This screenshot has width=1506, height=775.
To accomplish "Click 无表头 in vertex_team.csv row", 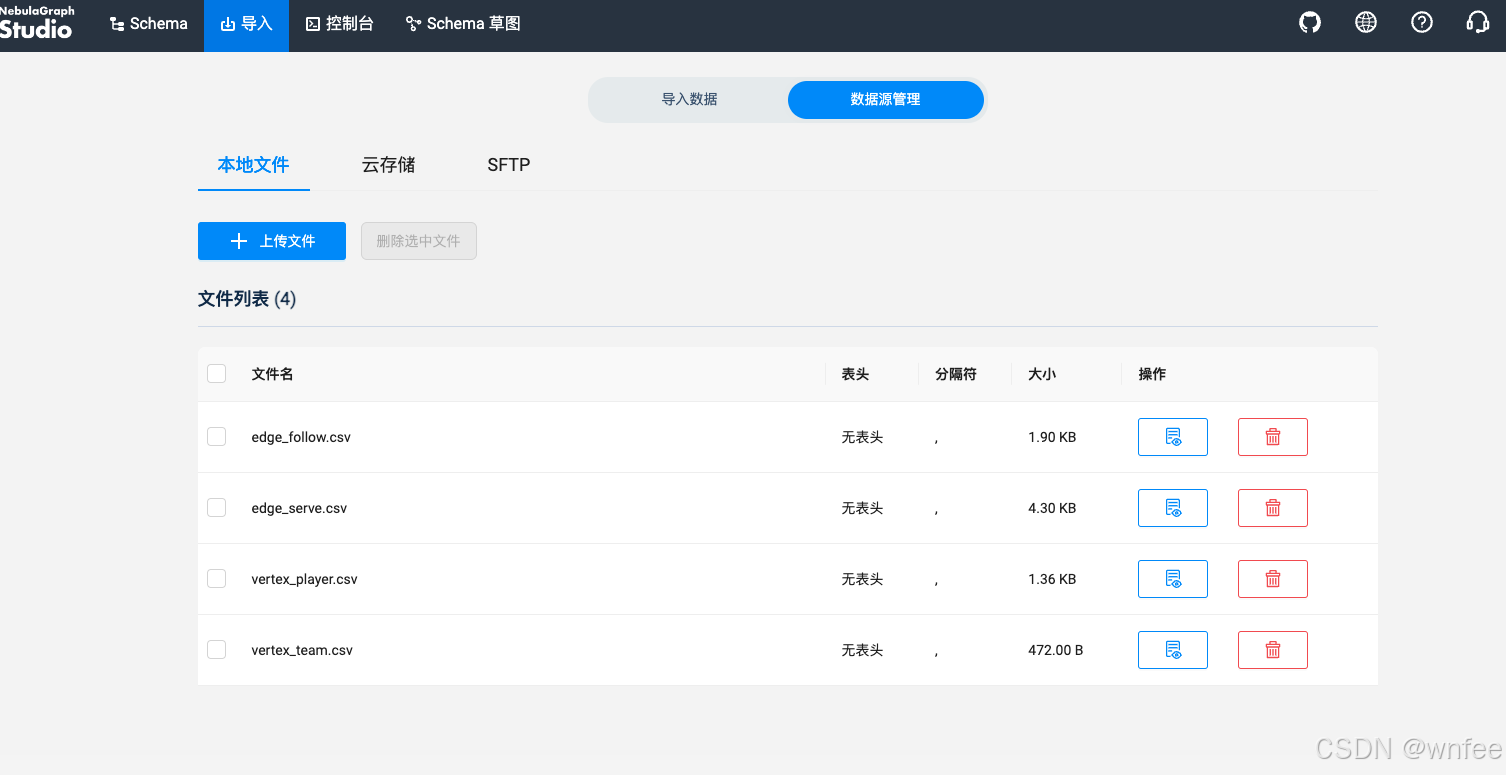I will coord(862,650).
